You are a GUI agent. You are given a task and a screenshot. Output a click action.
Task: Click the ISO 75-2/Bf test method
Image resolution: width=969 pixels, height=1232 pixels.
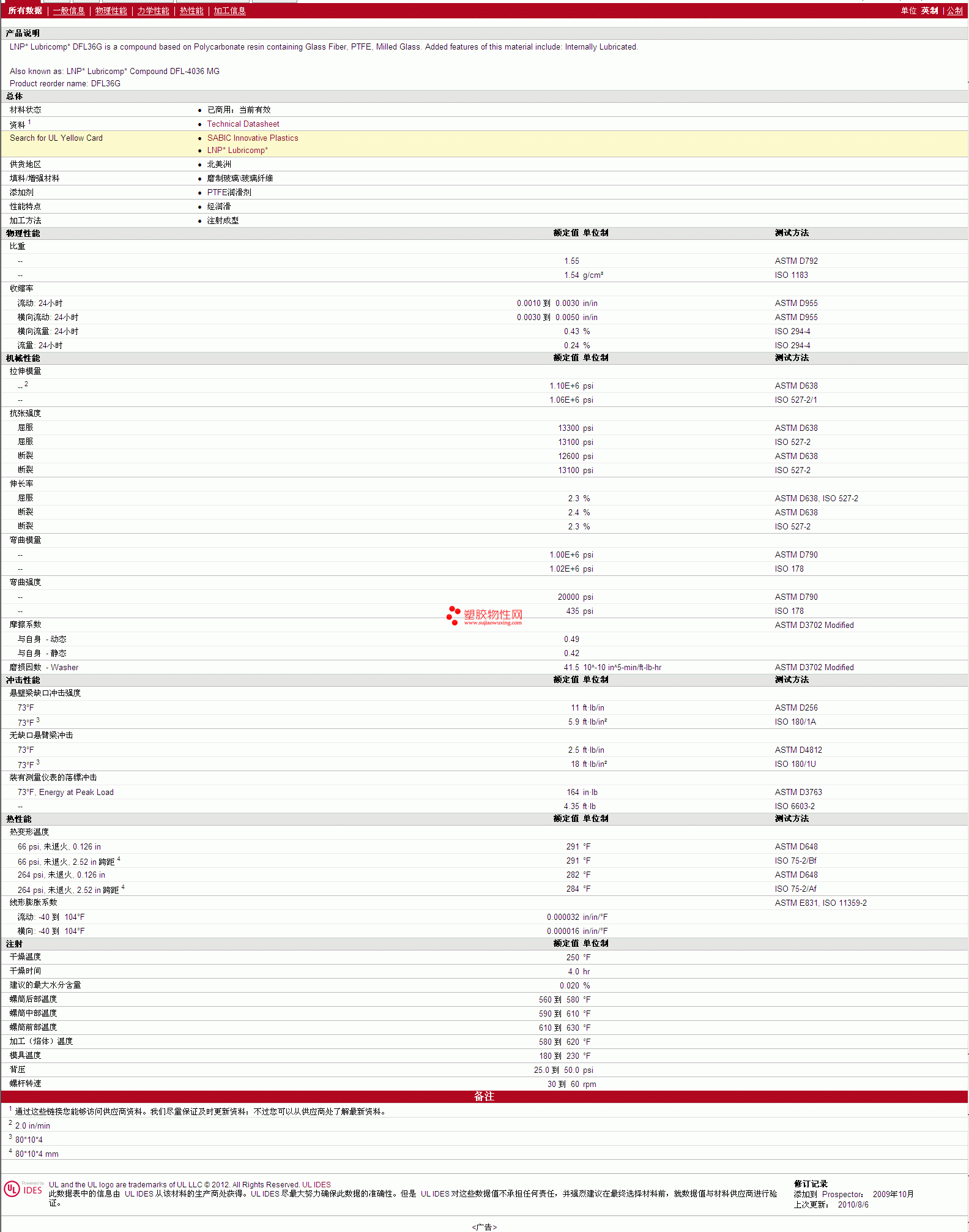click(795, 861)
